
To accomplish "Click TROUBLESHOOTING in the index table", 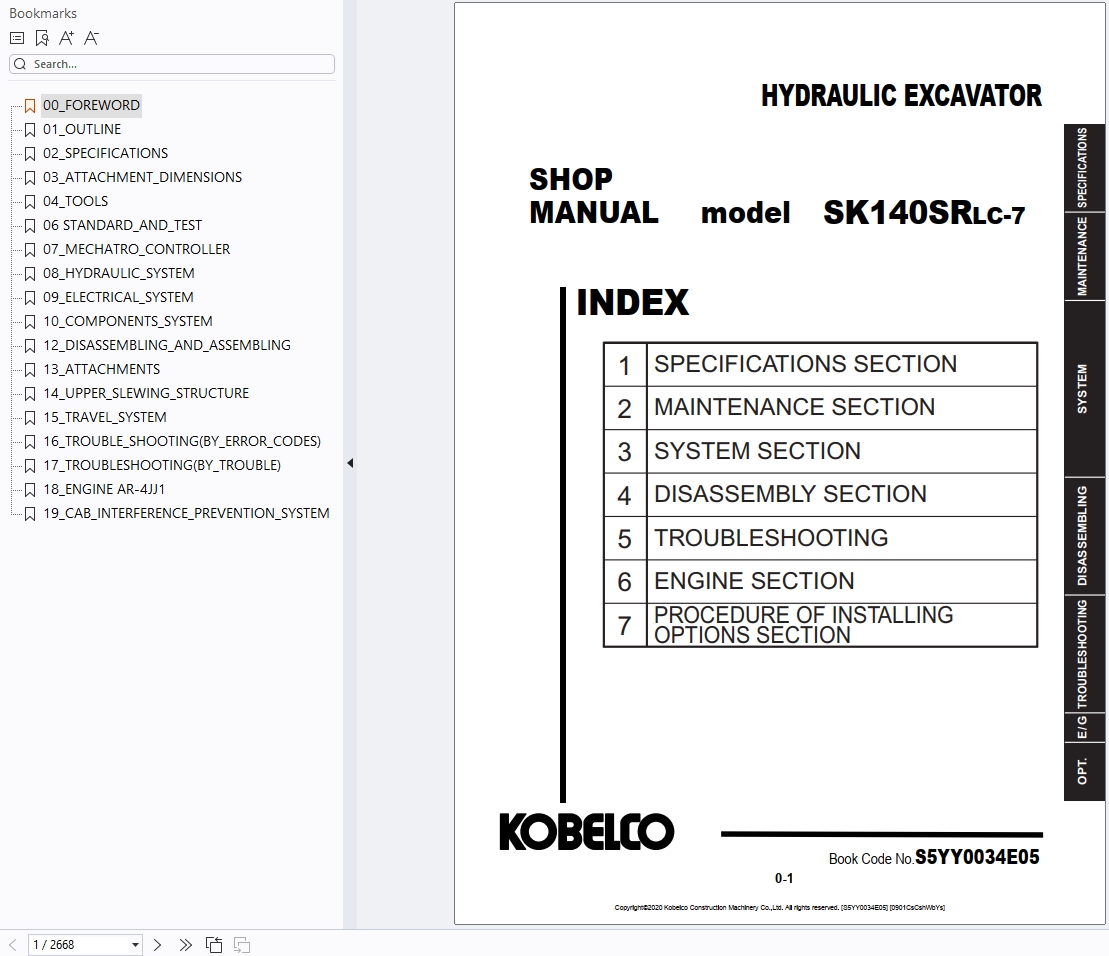I will tap(771, 538).
